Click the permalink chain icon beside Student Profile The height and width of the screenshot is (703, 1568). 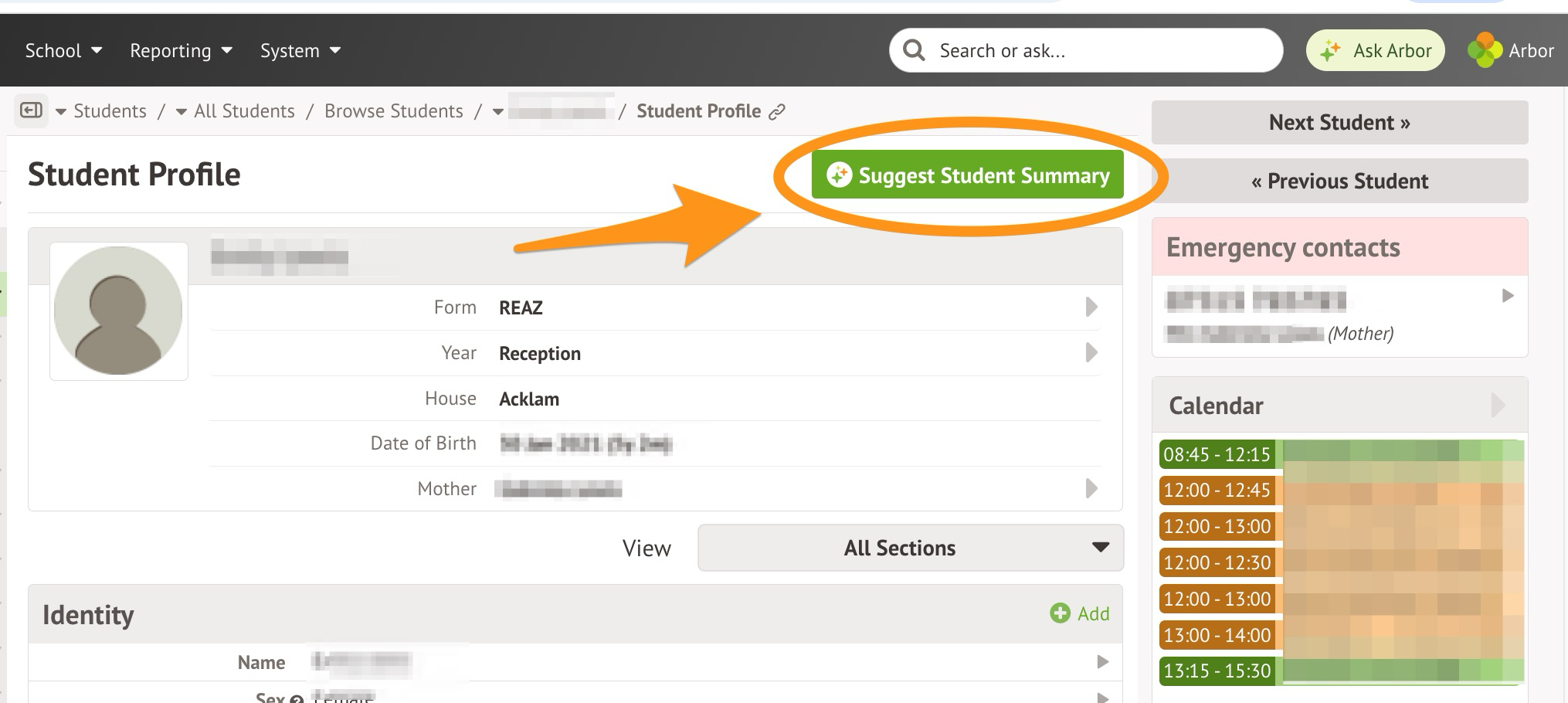777,112
